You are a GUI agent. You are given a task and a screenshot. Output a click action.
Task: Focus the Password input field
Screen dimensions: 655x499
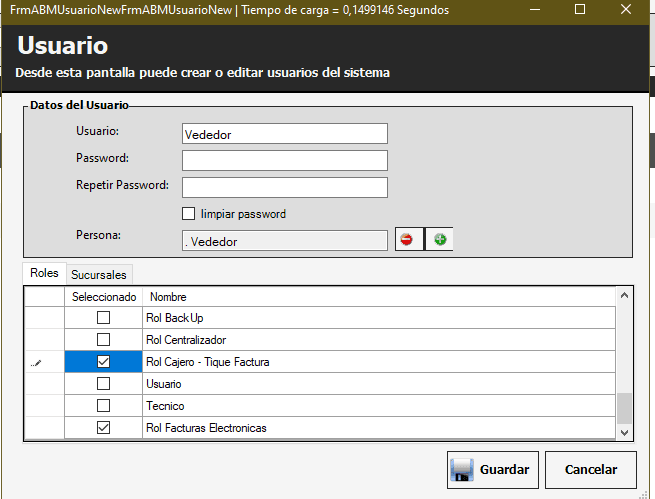(285, 161)
